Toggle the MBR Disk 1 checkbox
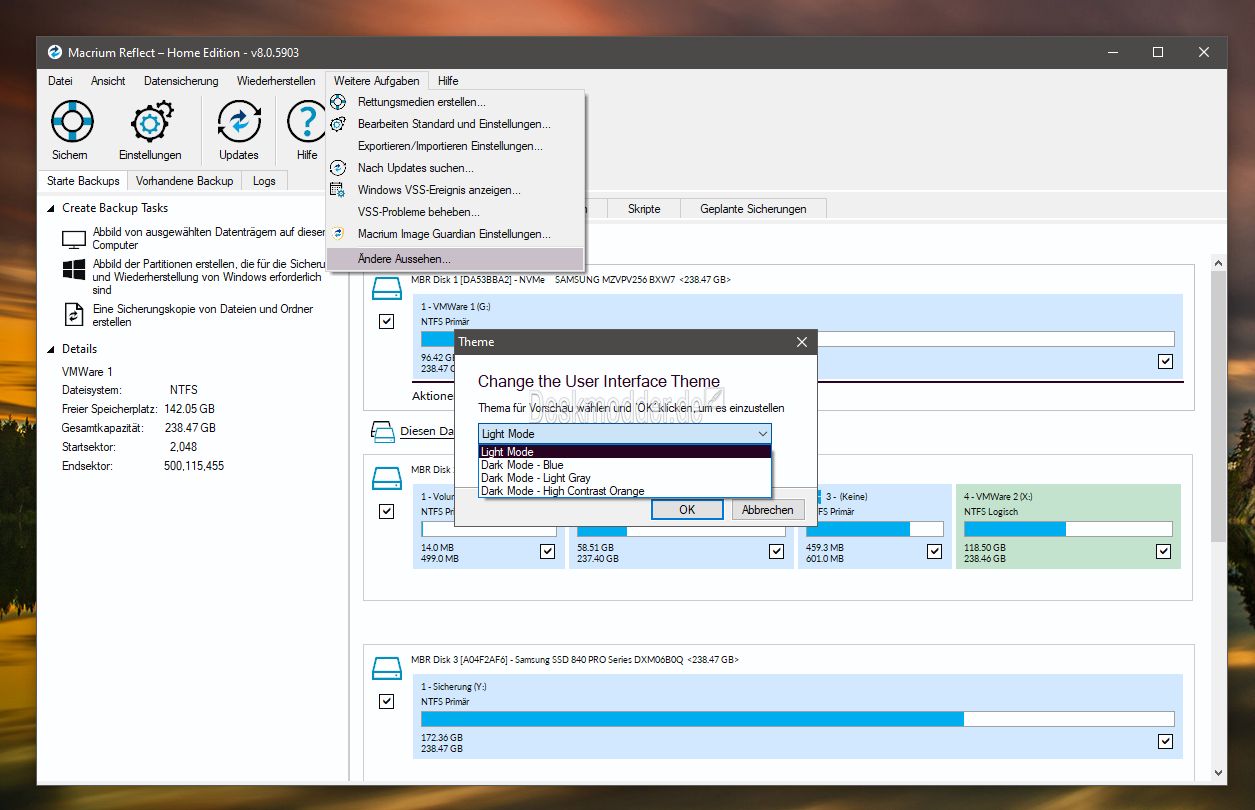This screenshot has width=1255, height=810. click(x=387, y=322)
